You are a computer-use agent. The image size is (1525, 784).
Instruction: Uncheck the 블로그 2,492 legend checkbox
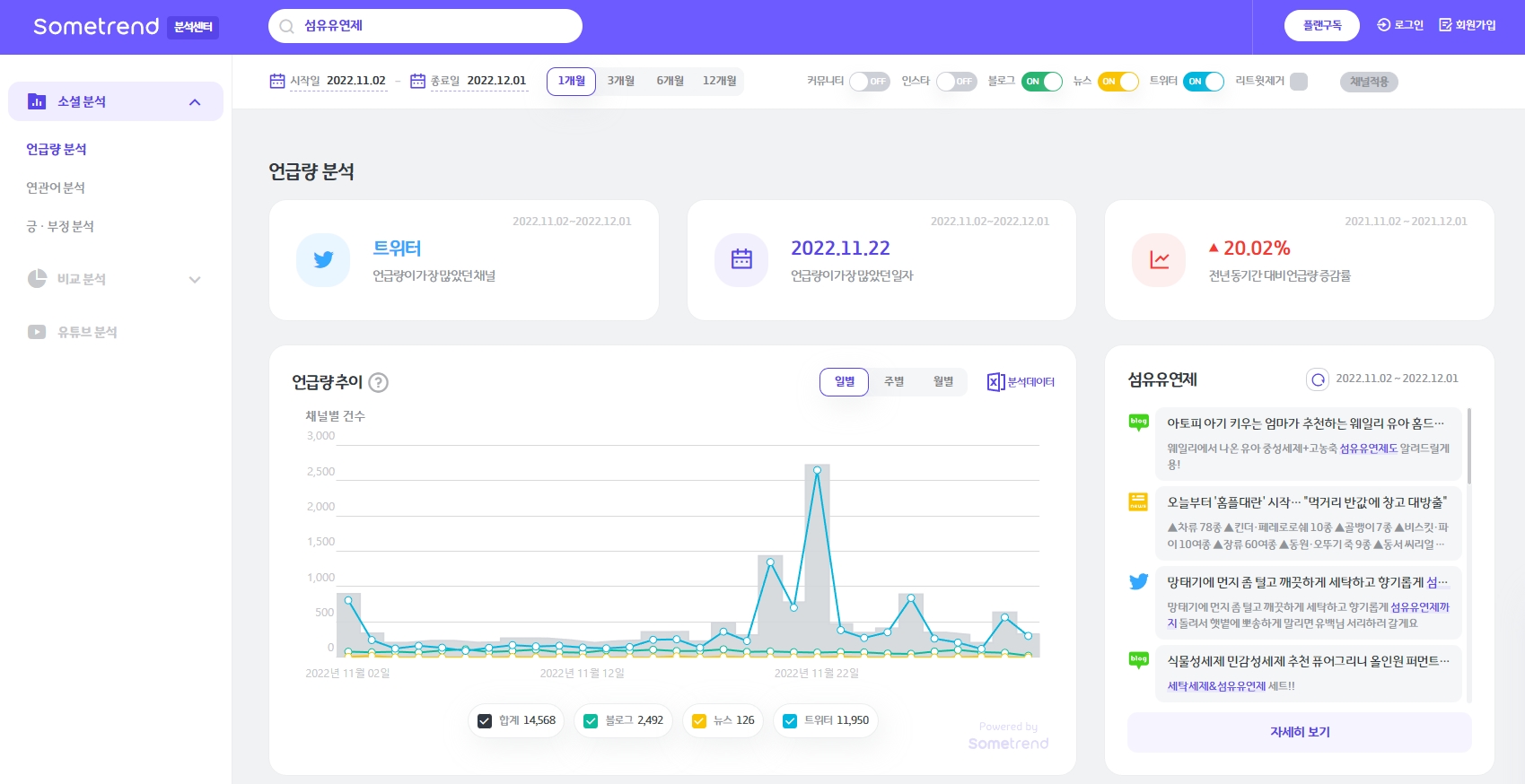pyautogui.click(x=591, y=721)
